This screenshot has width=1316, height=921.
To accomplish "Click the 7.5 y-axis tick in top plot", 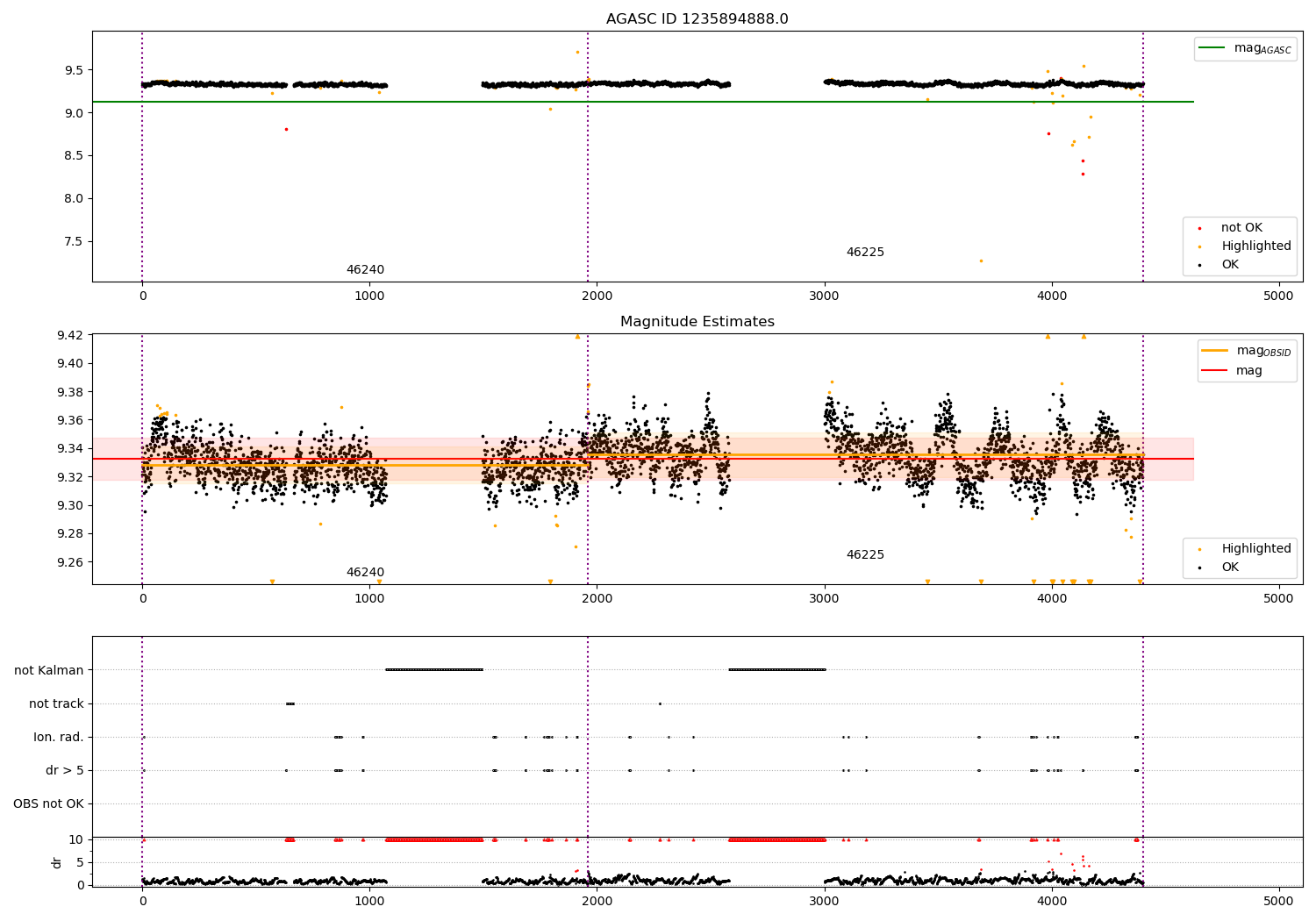I will tap(74, 242).
